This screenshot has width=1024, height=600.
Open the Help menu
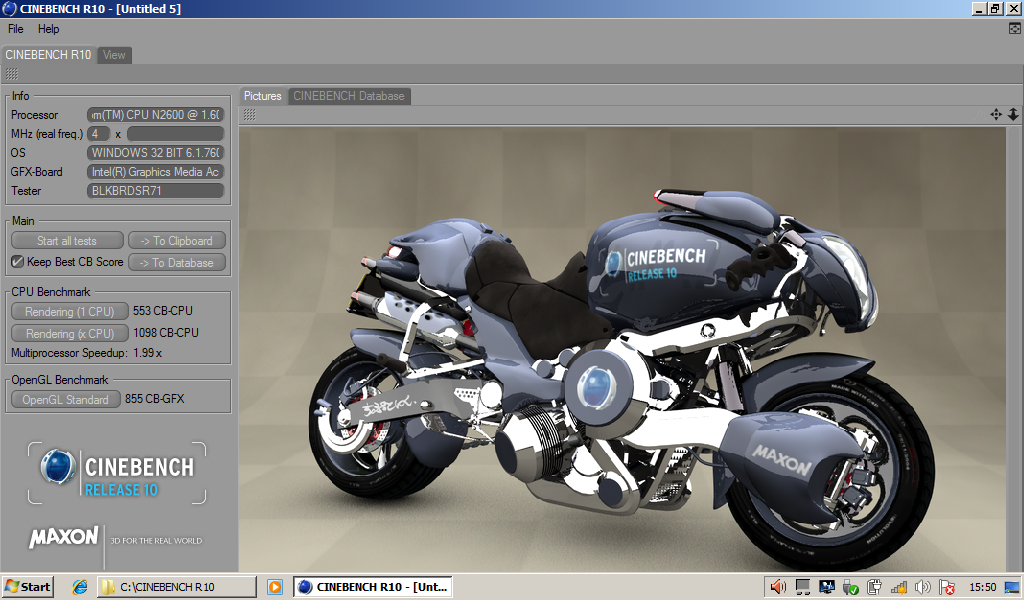click(x=48, y=29)
